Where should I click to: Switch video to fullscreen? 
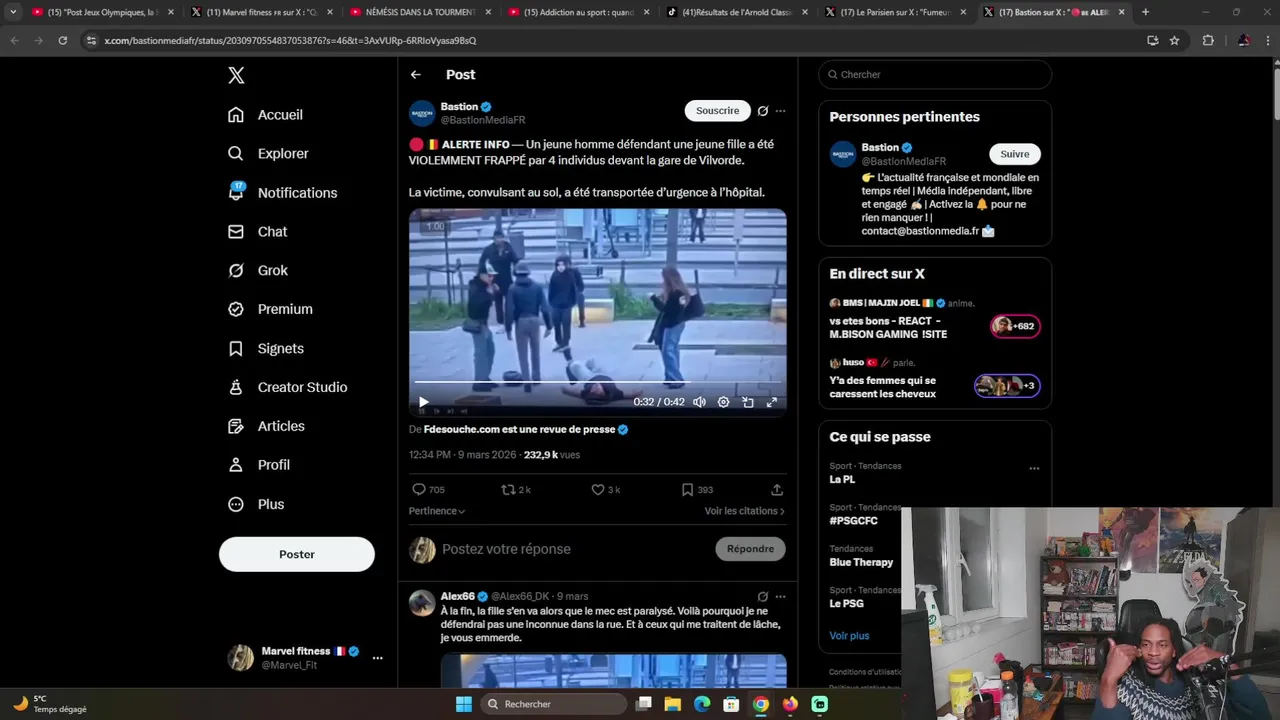click(x=772, y=402)
